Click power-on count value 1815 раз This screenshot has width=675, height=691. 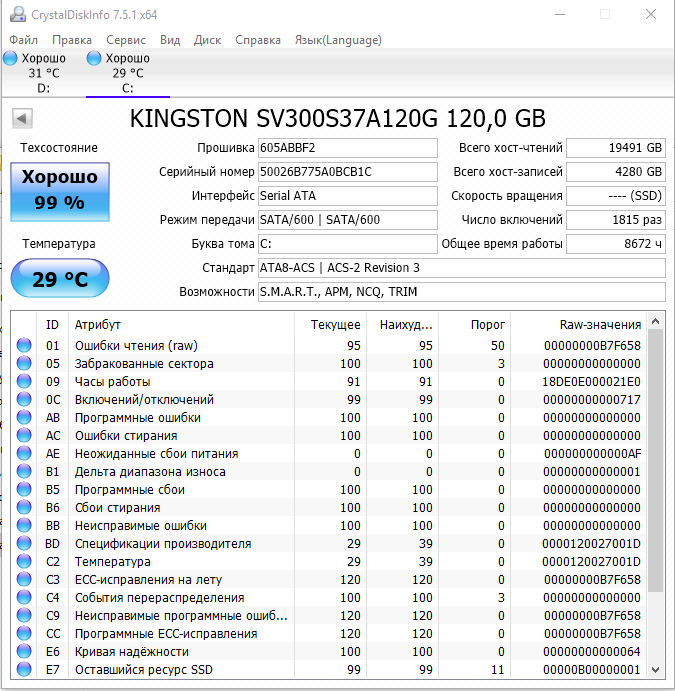[x=616, y=219]
